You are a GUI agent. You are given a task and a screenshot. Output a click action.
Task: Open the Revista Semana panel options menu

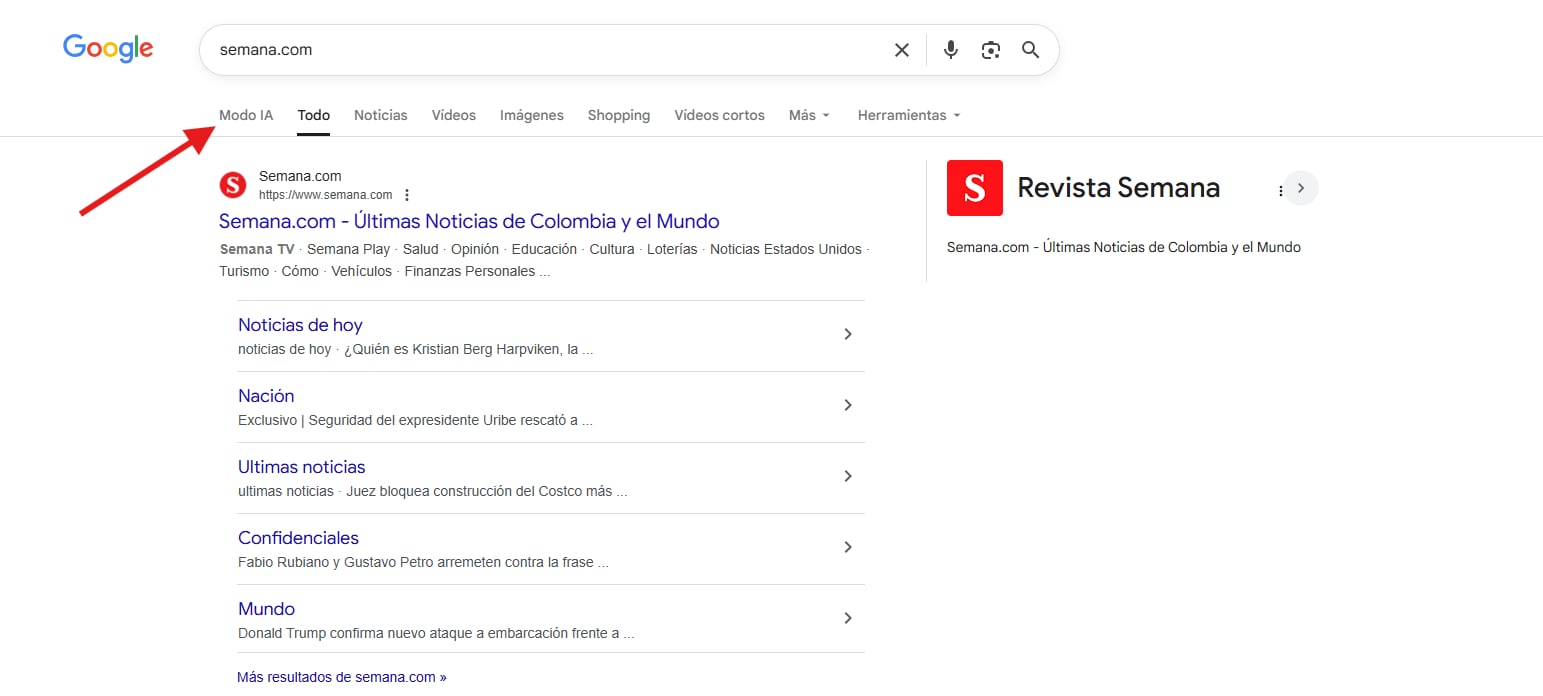tap(1281, 189)
